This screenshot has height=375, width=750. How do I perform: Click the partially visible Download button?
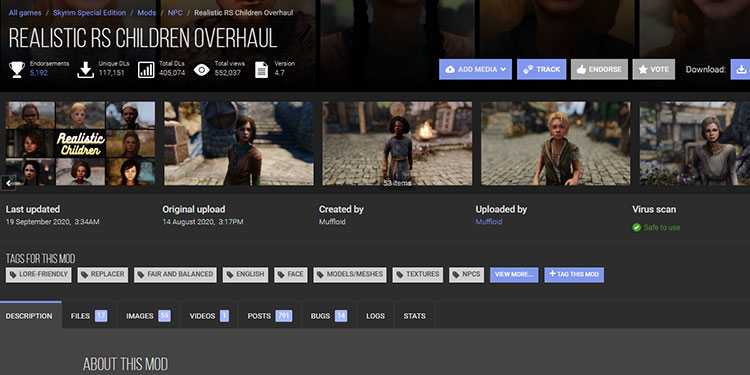pos(740,69)
